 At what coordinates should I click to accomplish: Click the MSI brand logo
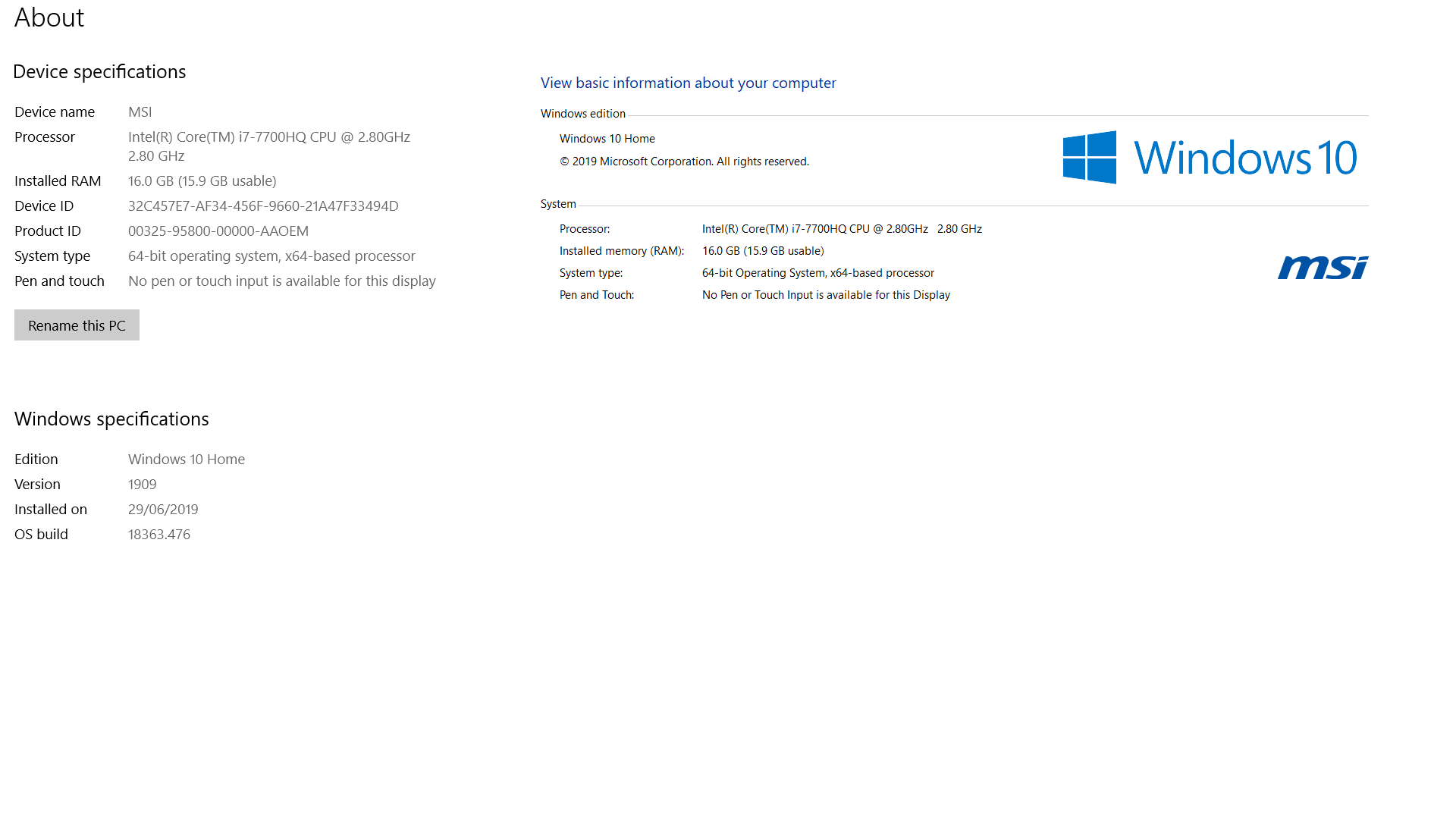click(1323, 268)
